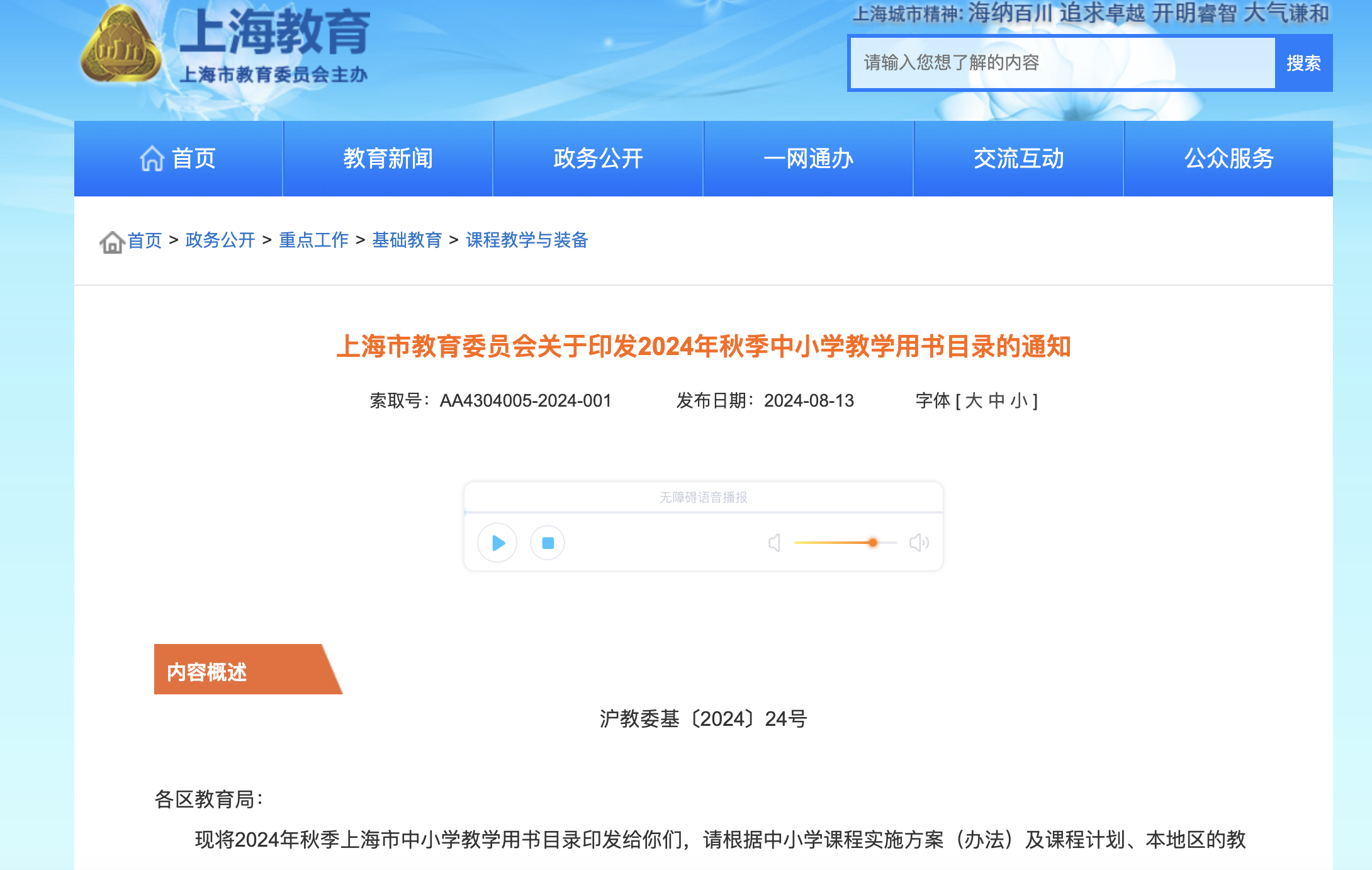Set font size to medium (中)

996,400
